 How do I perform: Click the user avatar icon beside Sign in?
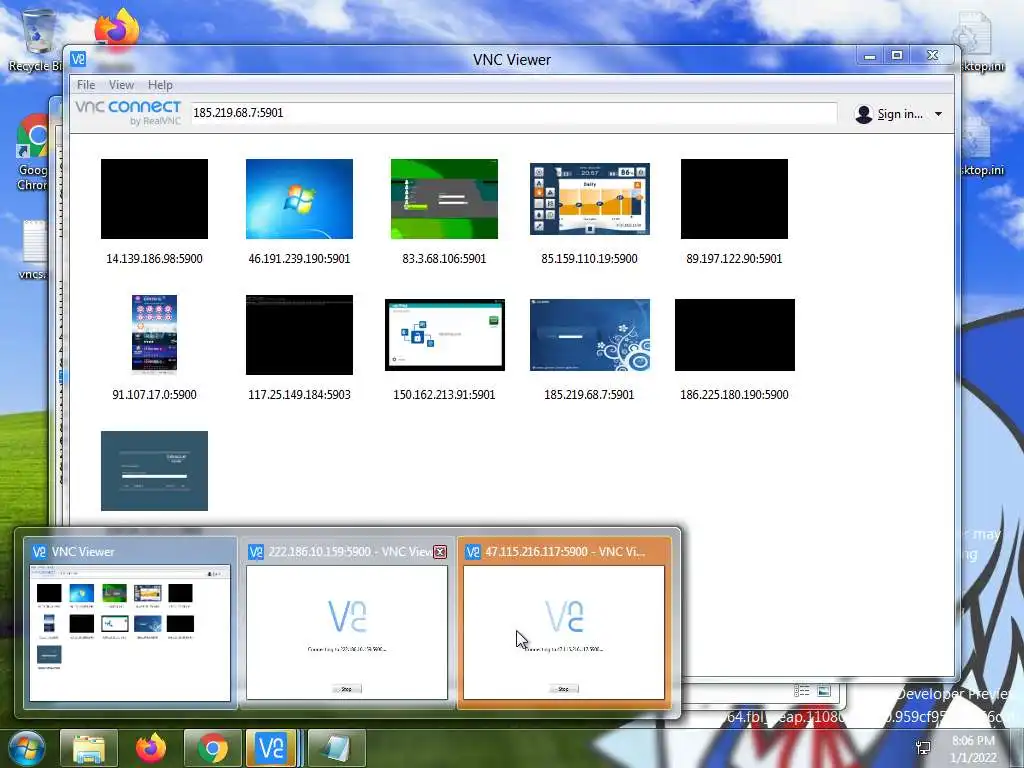point(863,114)
